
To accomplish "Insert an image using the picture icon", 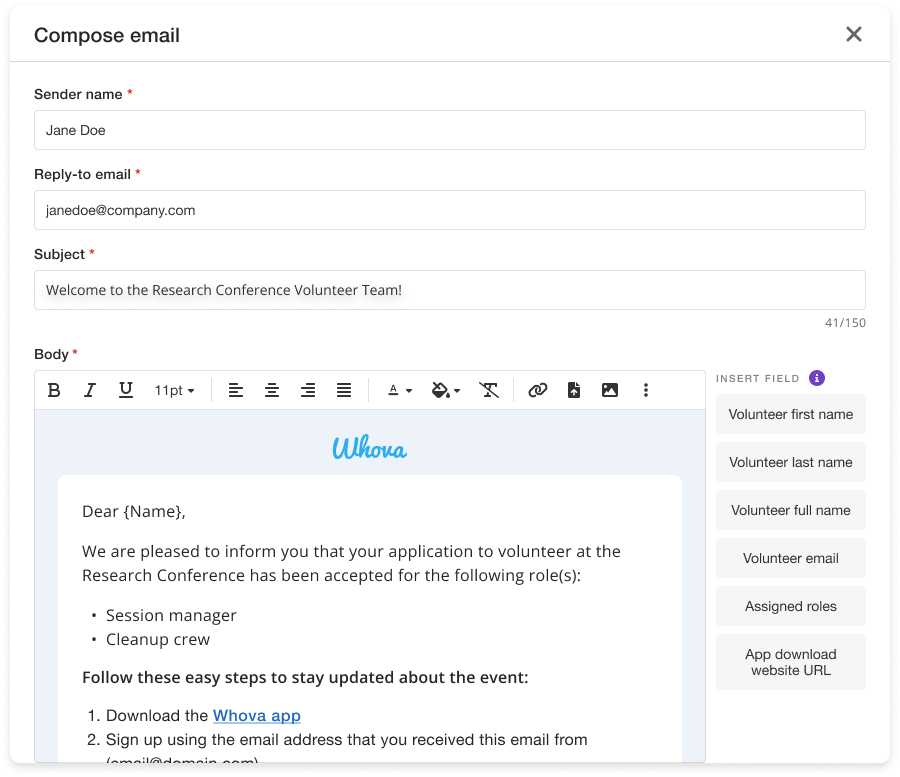I will point(610,390).
